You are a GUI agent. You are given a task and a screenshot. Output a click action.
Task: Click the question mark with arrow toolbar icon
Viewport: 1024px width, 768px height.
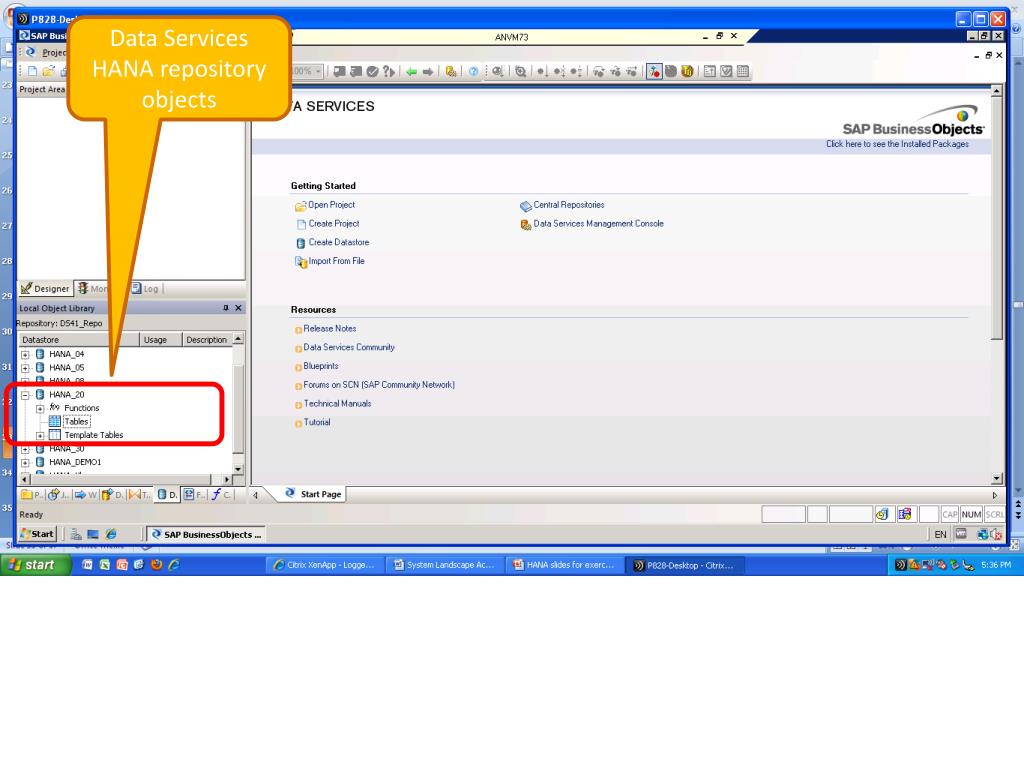(389, 72)
